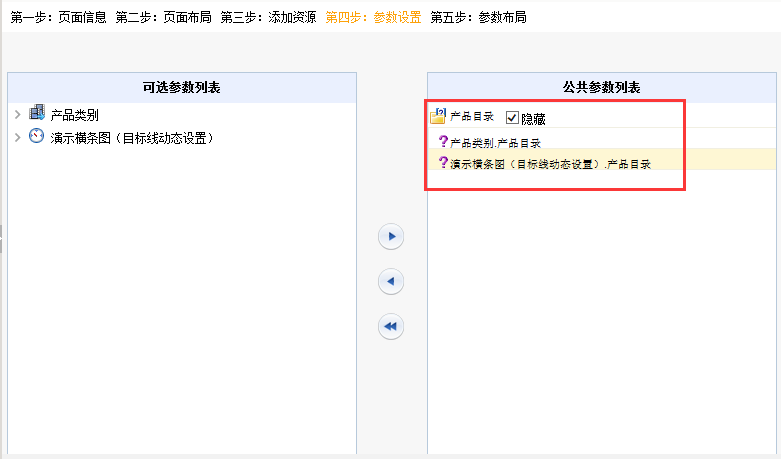The height and width of the screenshot is (459, 781).
Task: Go to 第五步：参数布局 step
Action: (x=479, y=17)
